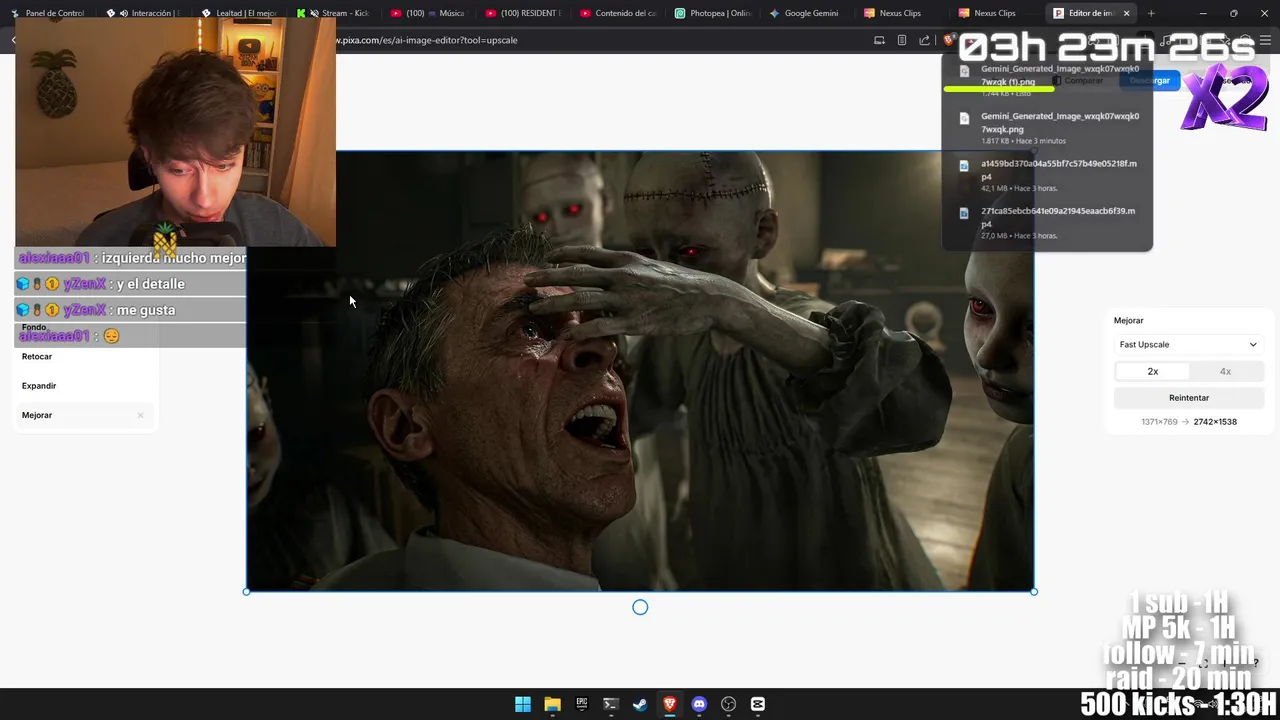Click the 2742×1538 output resolution text
The width and height of the screenshot is (1280, 720).
tap(1215, 422)
